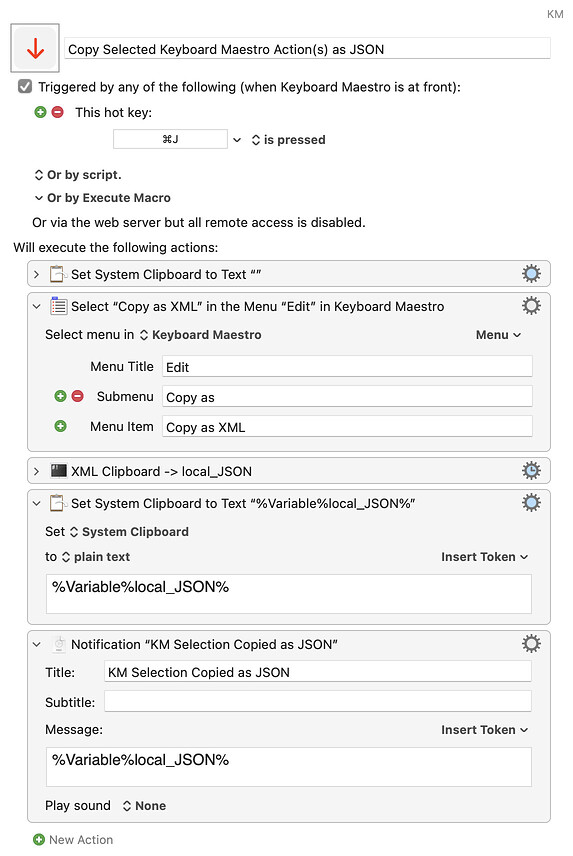Click 'Will execute the following actions:' label

coord(116,247)
